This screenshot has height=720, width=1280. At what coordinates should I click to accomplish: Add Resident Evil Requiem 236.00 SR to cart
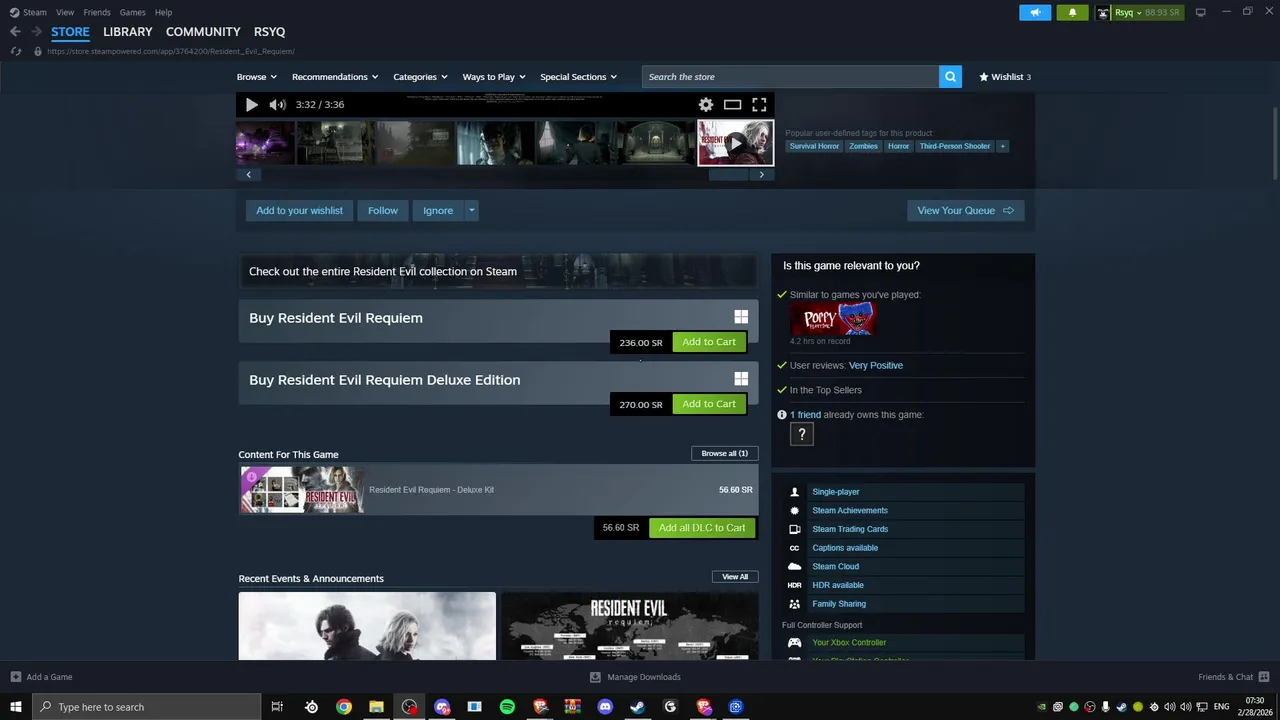[x=709, y=342]
